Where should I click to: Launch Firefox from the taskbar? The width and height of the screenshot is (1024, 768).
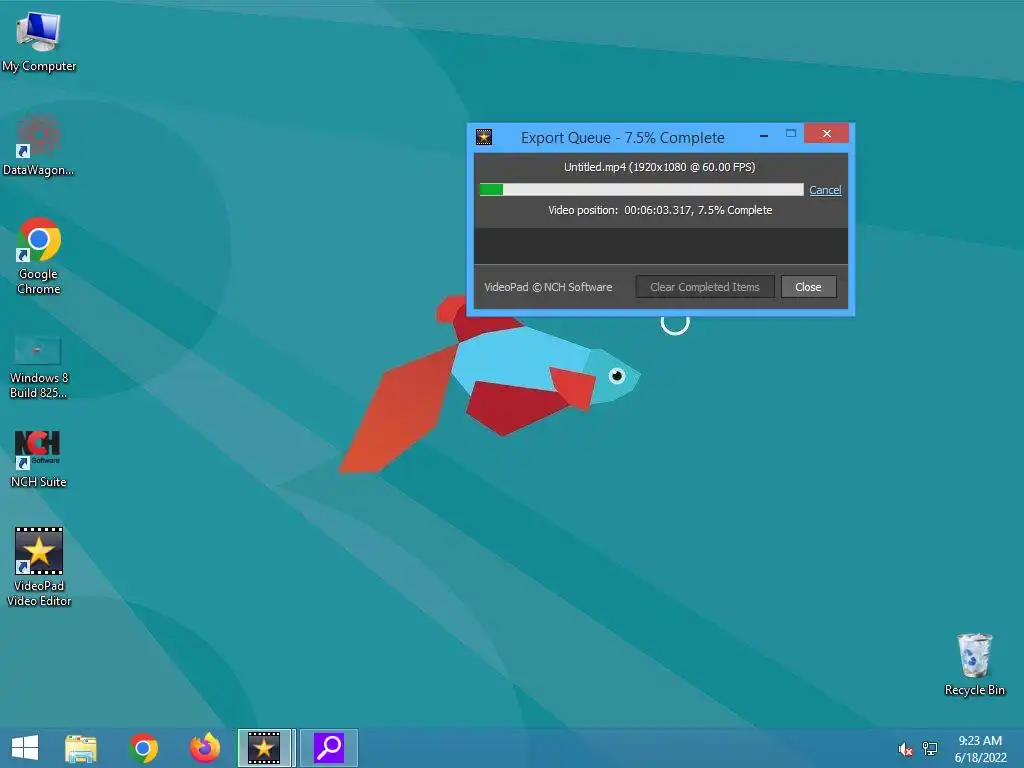point(204,748)
